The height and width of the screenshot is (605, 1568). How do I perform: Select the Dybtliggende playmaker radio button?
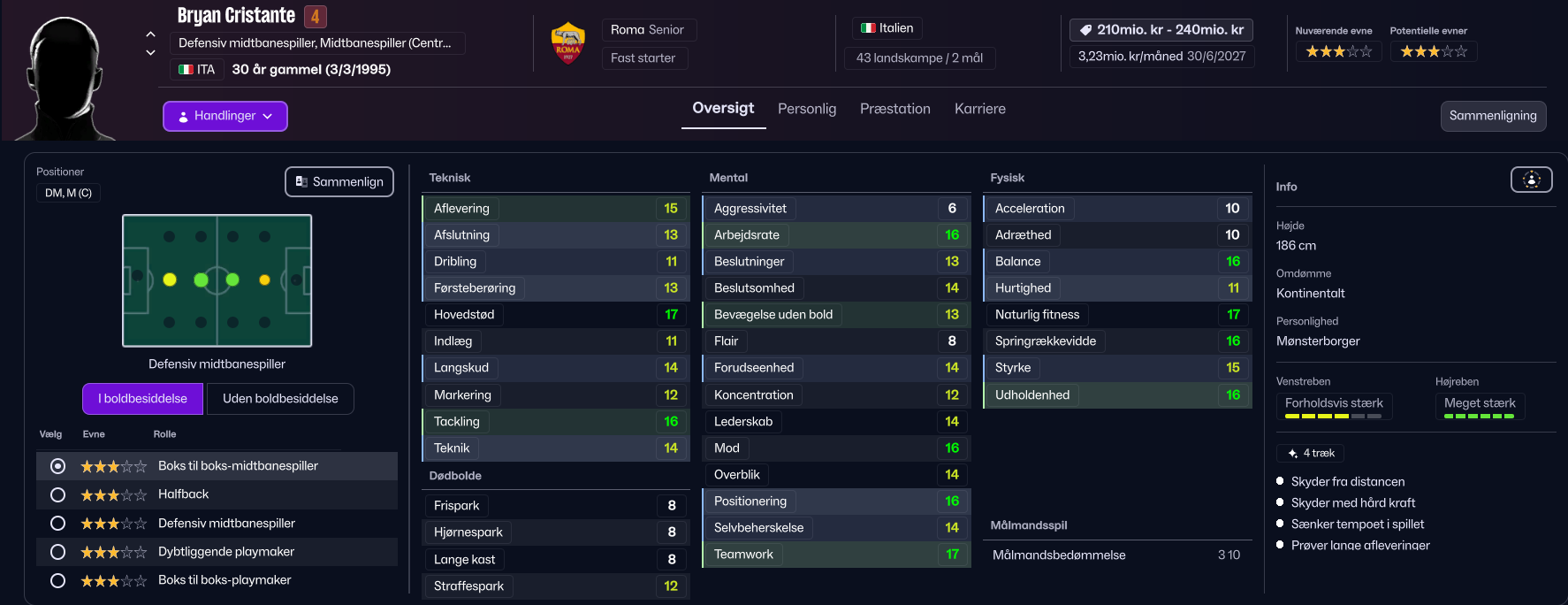(x=57, y=552)
